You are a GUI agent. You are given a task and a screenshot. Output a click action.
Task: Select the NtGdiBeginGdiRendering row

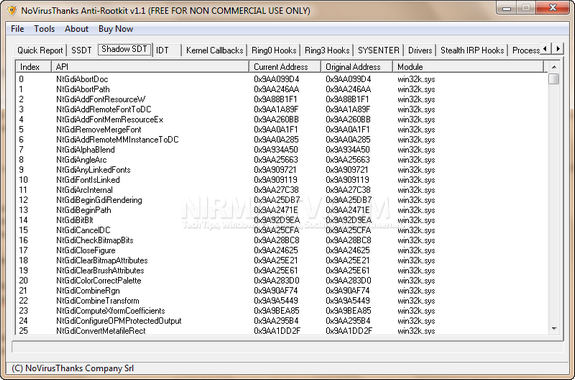coord(281,200)
